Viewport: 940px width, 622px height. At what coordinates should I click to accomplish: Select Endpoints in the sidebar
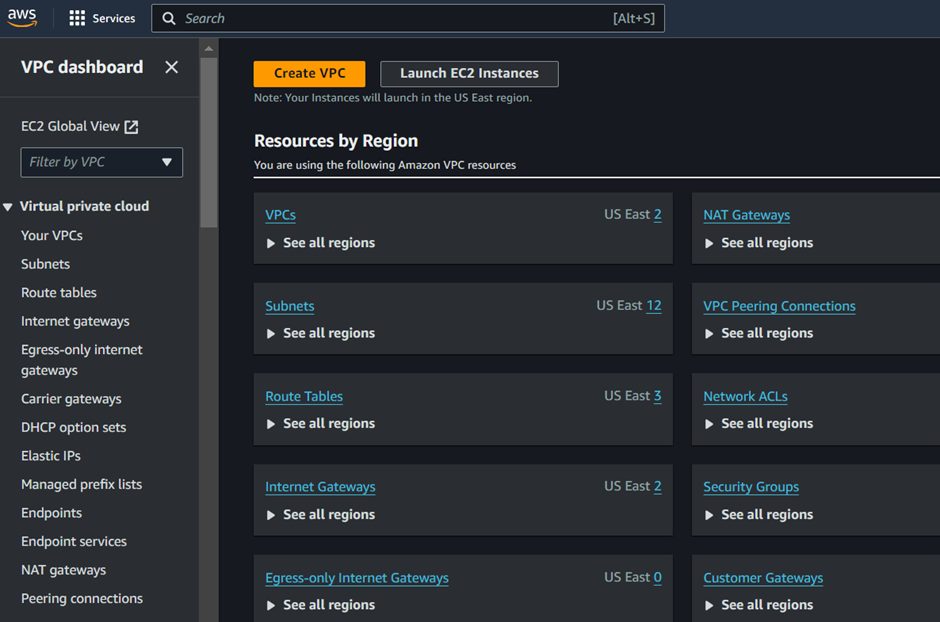click(x=52, y=513)
